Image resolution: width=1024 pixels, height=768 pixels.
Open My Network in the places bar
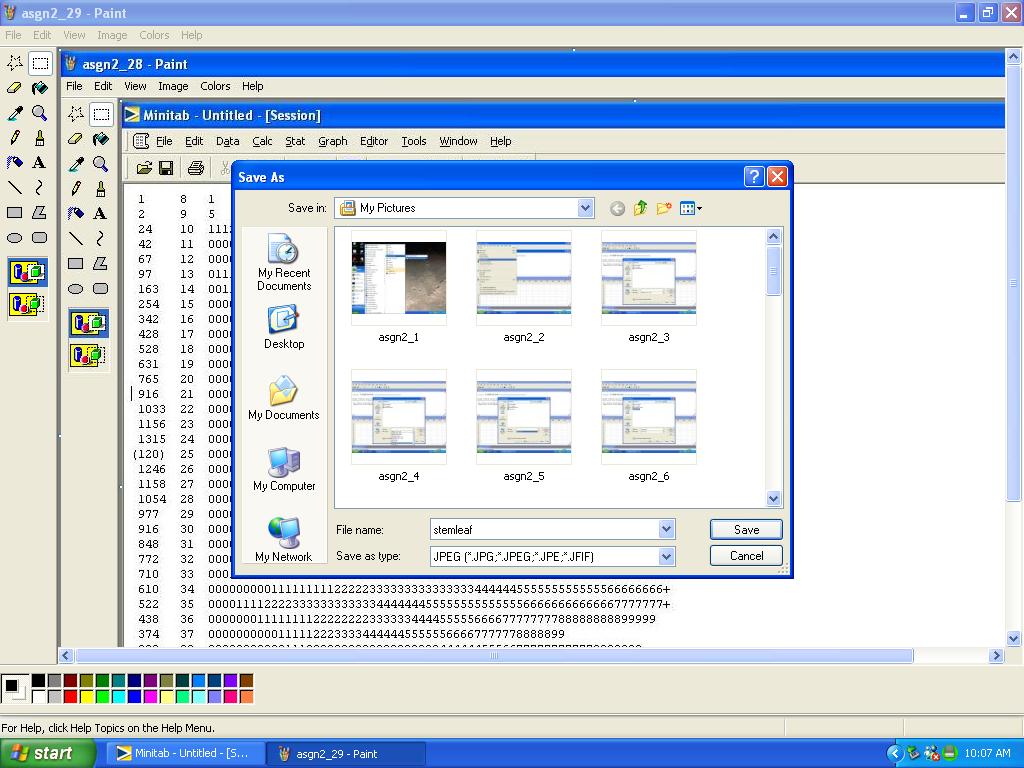(x=284, y=540)
